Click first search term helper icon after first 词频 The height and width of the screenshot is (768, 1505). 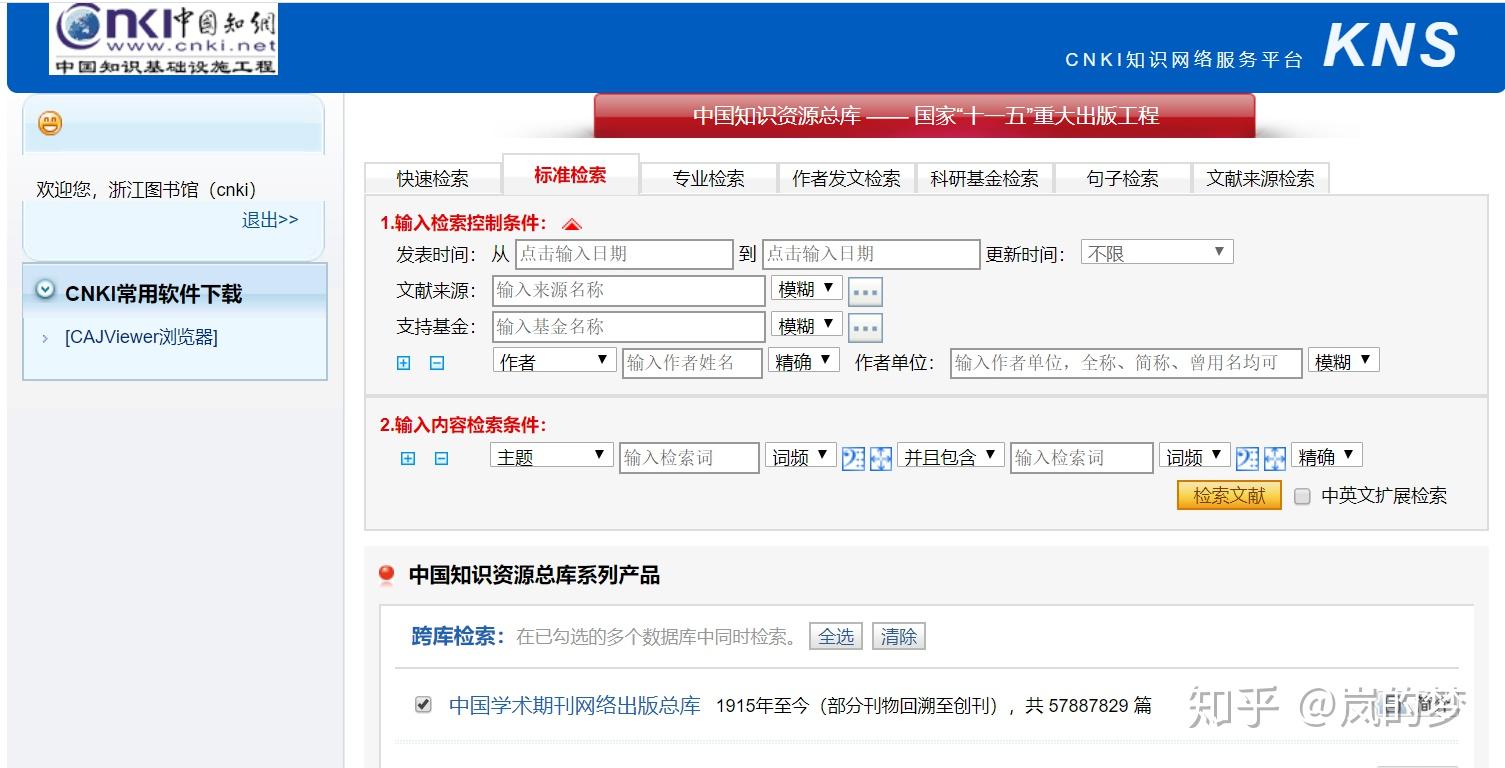[x=853, y=458]
